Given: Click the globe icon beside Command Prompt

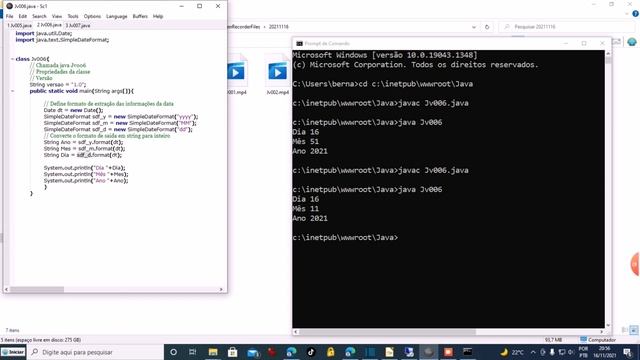Looking at the screenshot, I should [632, 42].
